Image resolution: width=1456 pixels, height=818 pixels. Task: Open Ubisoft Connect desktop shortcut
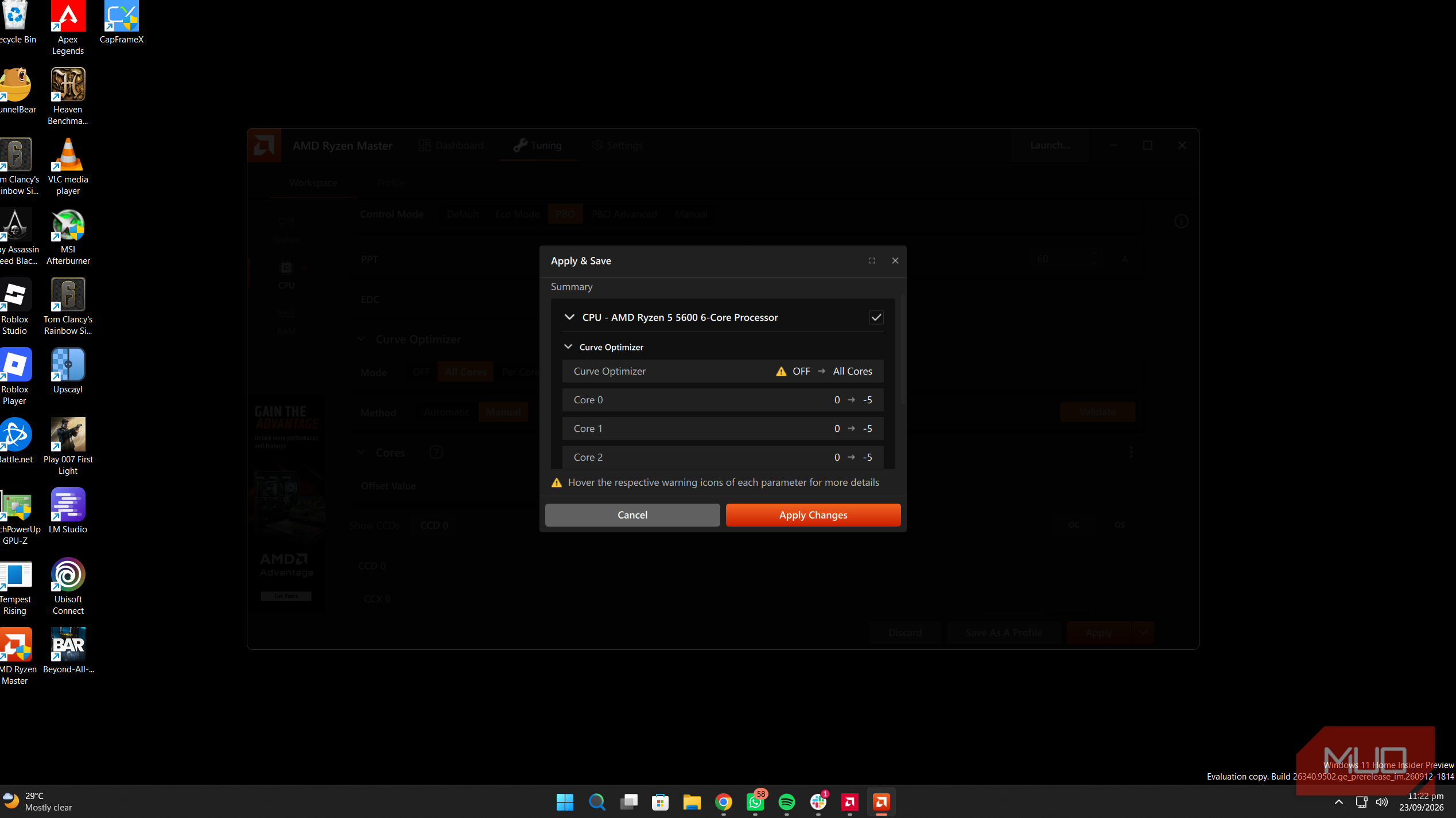tap(68, 586)
